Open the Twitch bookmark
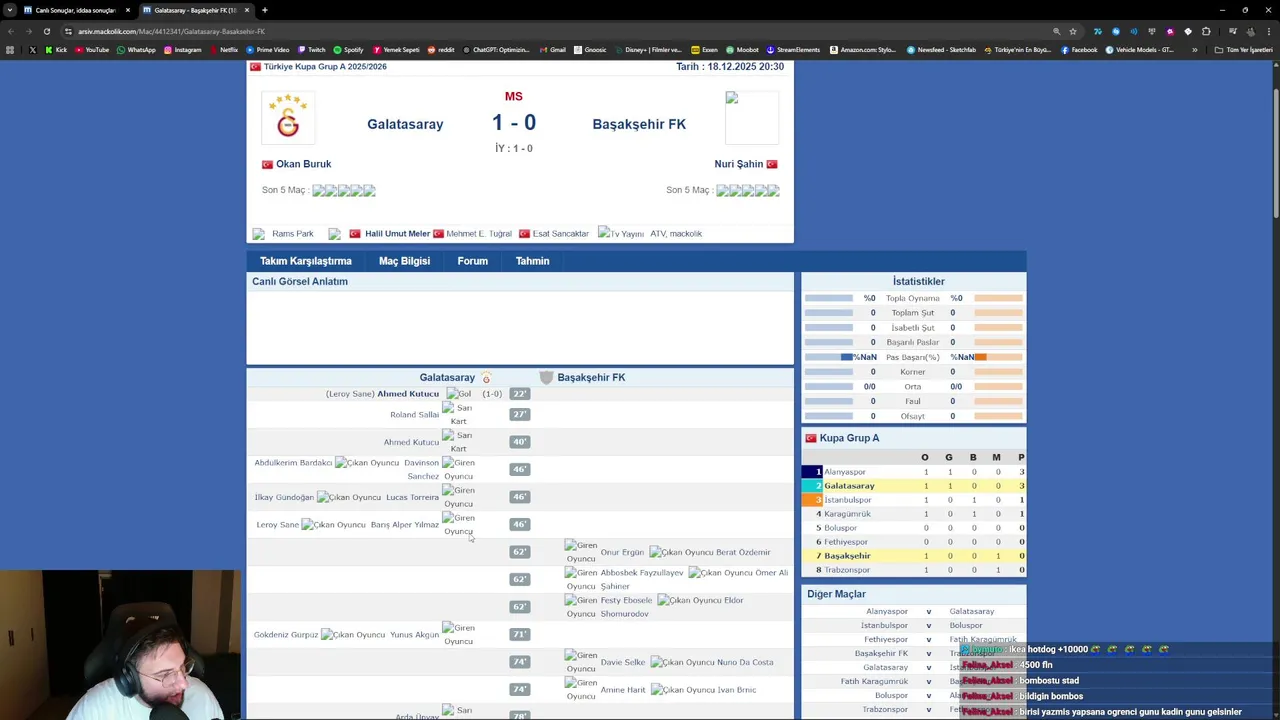 coord(311,50)
